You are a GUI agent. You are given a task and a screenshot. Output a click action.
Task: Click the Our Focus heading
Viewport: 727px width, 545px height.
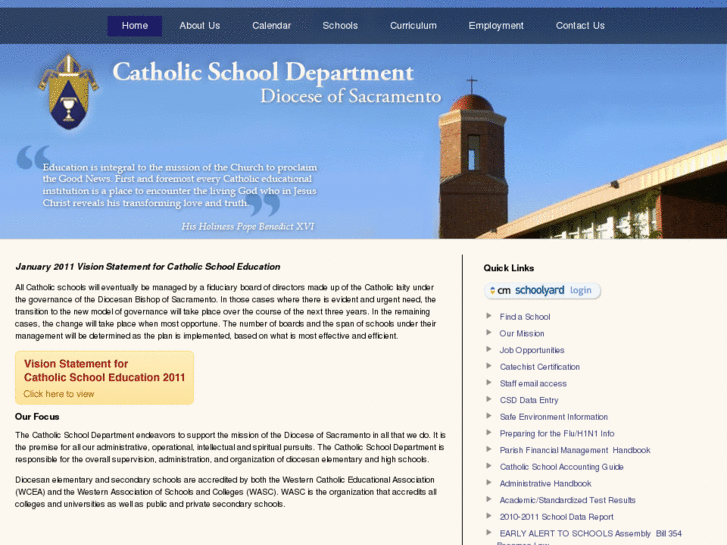(37, 417)
